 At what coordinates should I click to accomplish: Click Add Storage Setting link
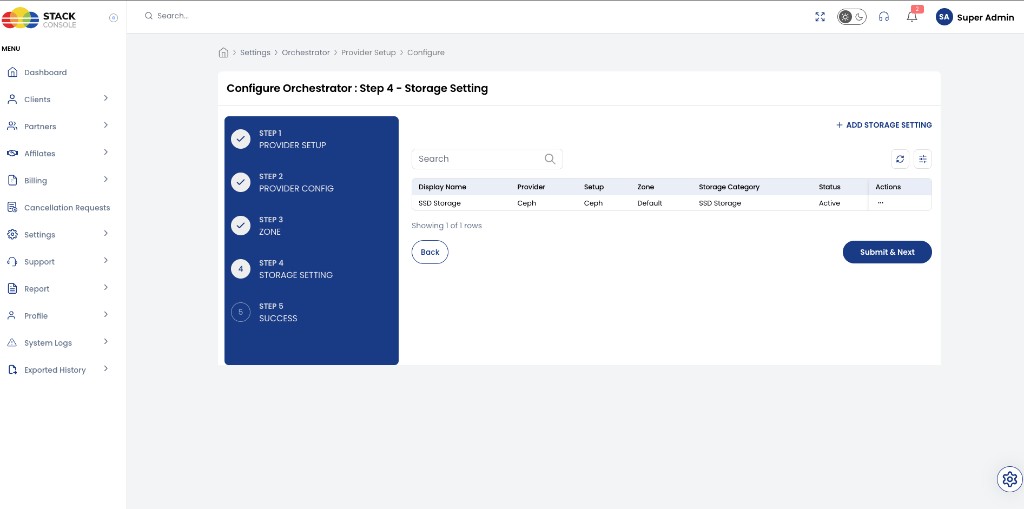(x=884, y=125)
